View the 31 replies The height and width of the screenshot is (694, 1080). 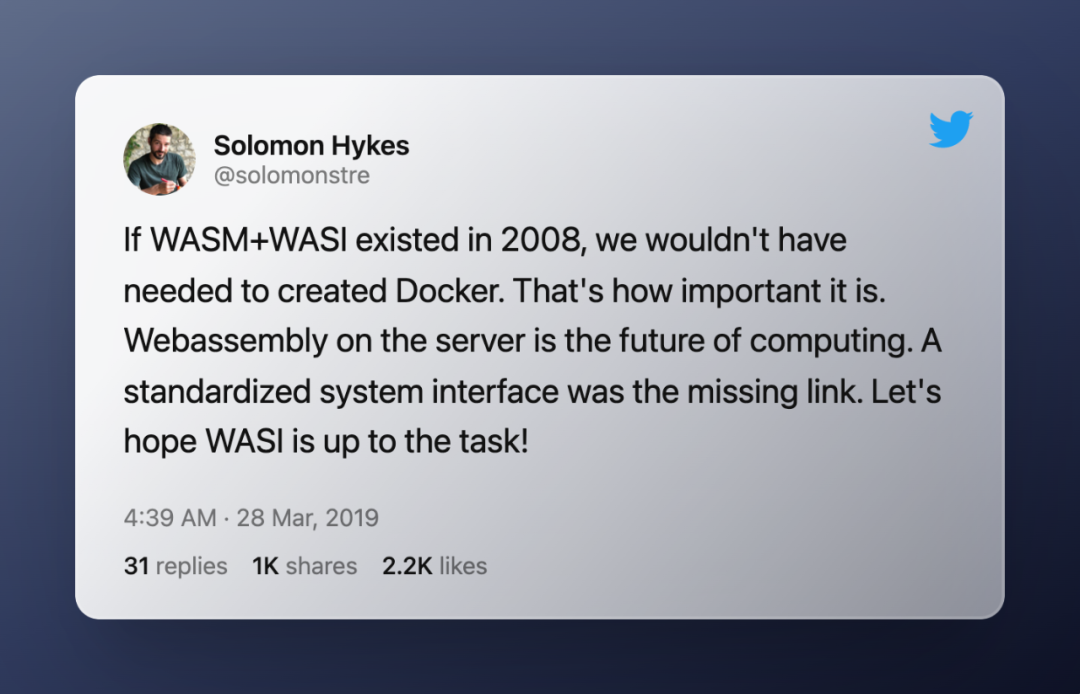tap(176, 566)
